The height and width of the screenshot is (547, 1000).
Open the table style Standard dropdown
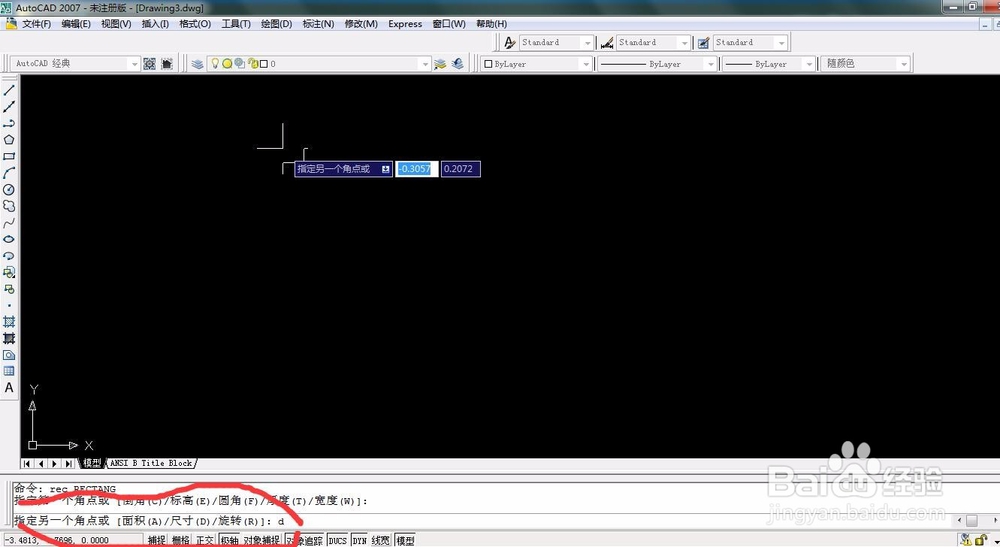pos(781,43)
